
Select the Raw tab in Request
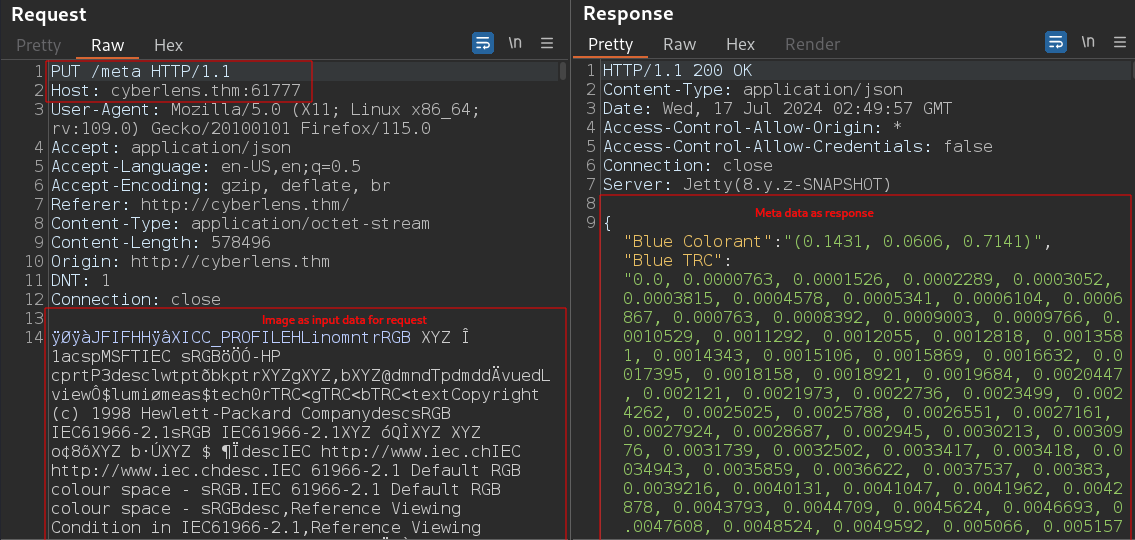coord(108,45)
